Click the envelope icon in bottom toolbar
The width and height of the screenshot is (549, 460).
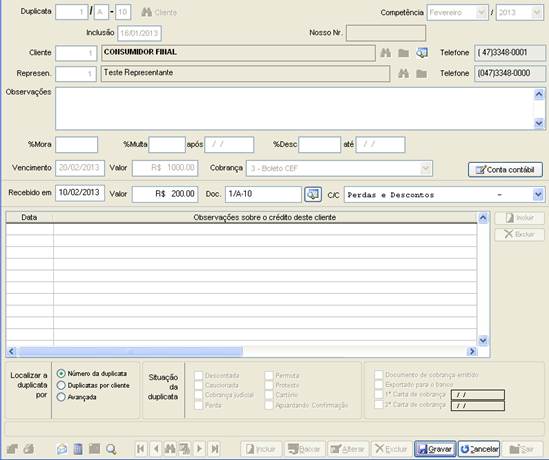(62, 449)
